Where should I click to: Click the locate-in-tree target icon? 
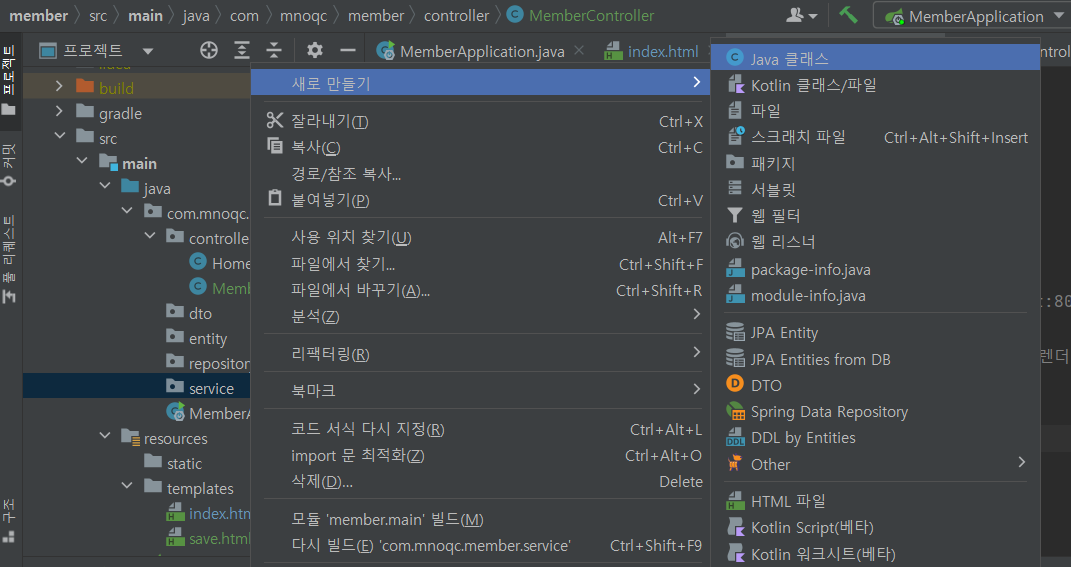pyautogui.click(x=209, y=50)
